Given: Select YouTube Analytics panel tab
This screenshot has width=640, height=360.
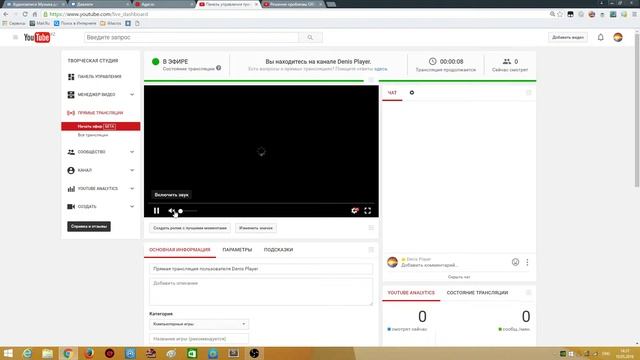Looking at the screenshot, I should pyautogui.click(x=411, y=293).
